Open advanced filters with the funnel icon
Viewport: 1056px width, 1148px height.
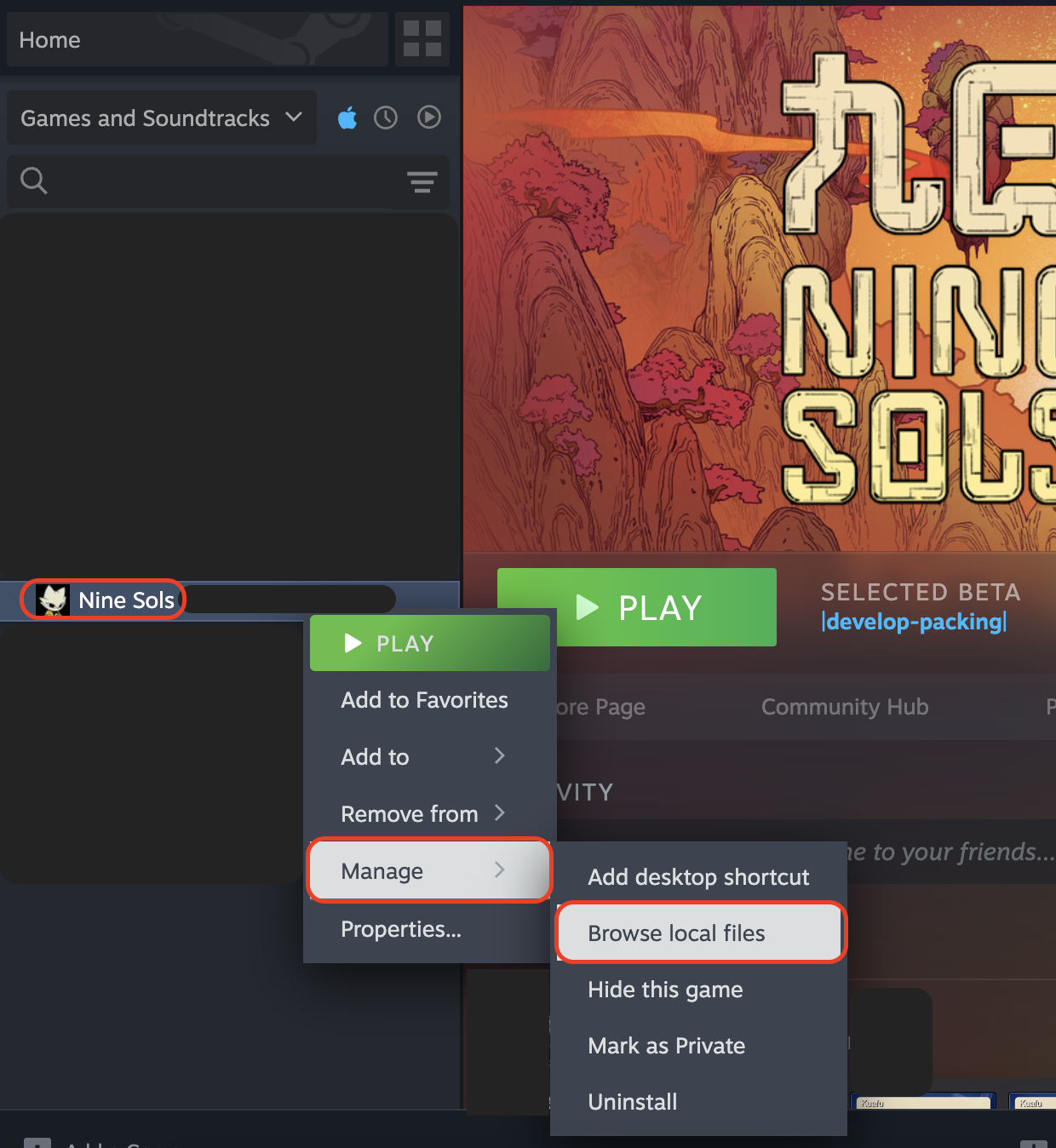422,182
